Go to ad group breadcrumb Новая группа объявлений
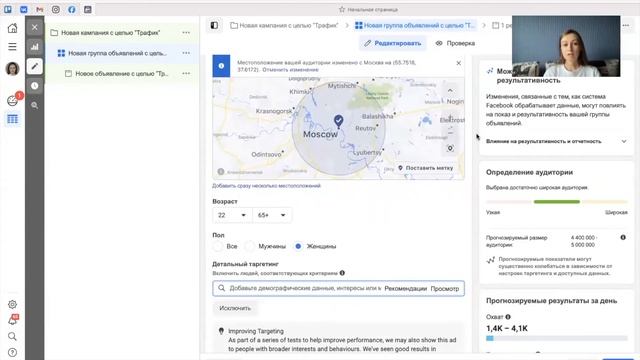The height and width of the screenshot is (360, 640). (415, 25)
